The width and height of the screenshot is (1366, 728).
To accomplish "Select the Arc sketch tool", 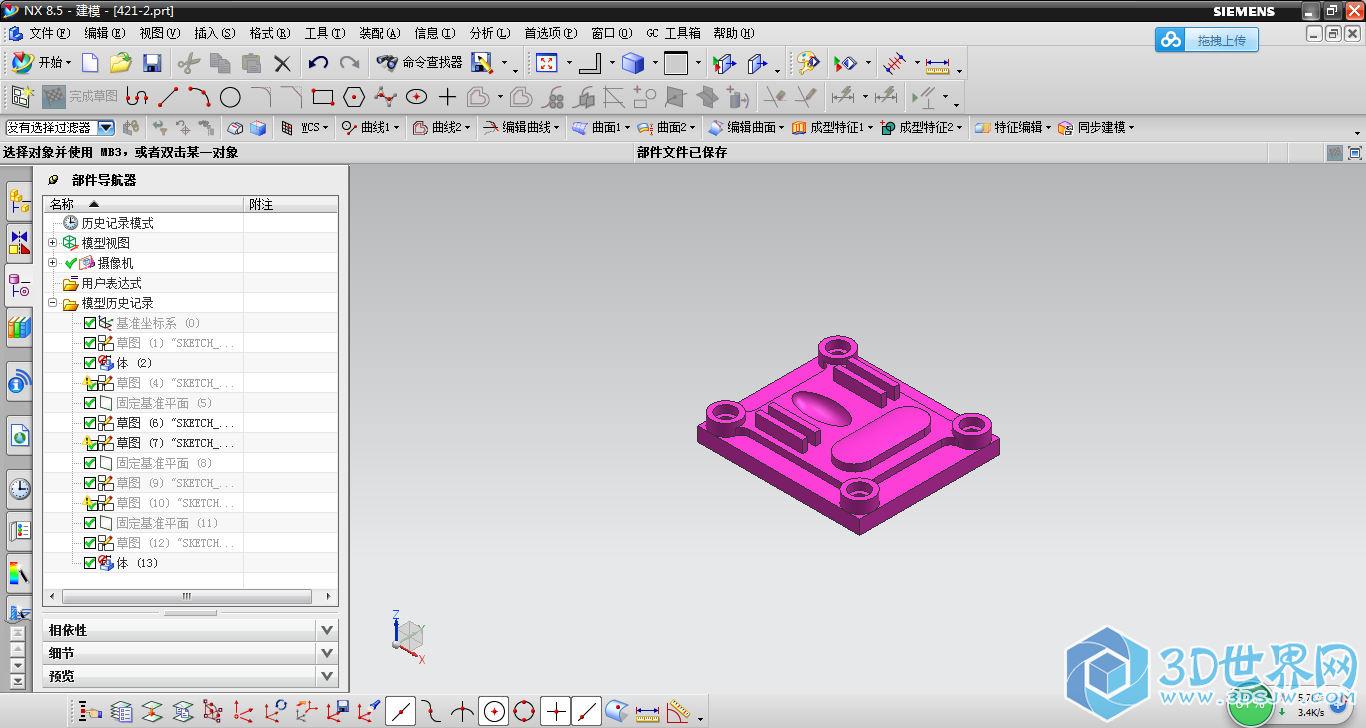I will [x=199, y=97].
